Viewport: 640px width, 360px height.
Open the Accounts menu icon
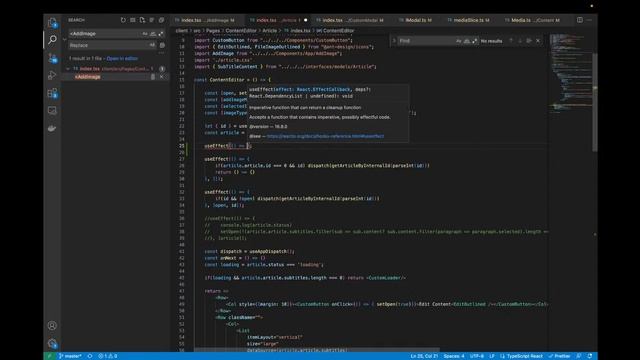[52, 325]
